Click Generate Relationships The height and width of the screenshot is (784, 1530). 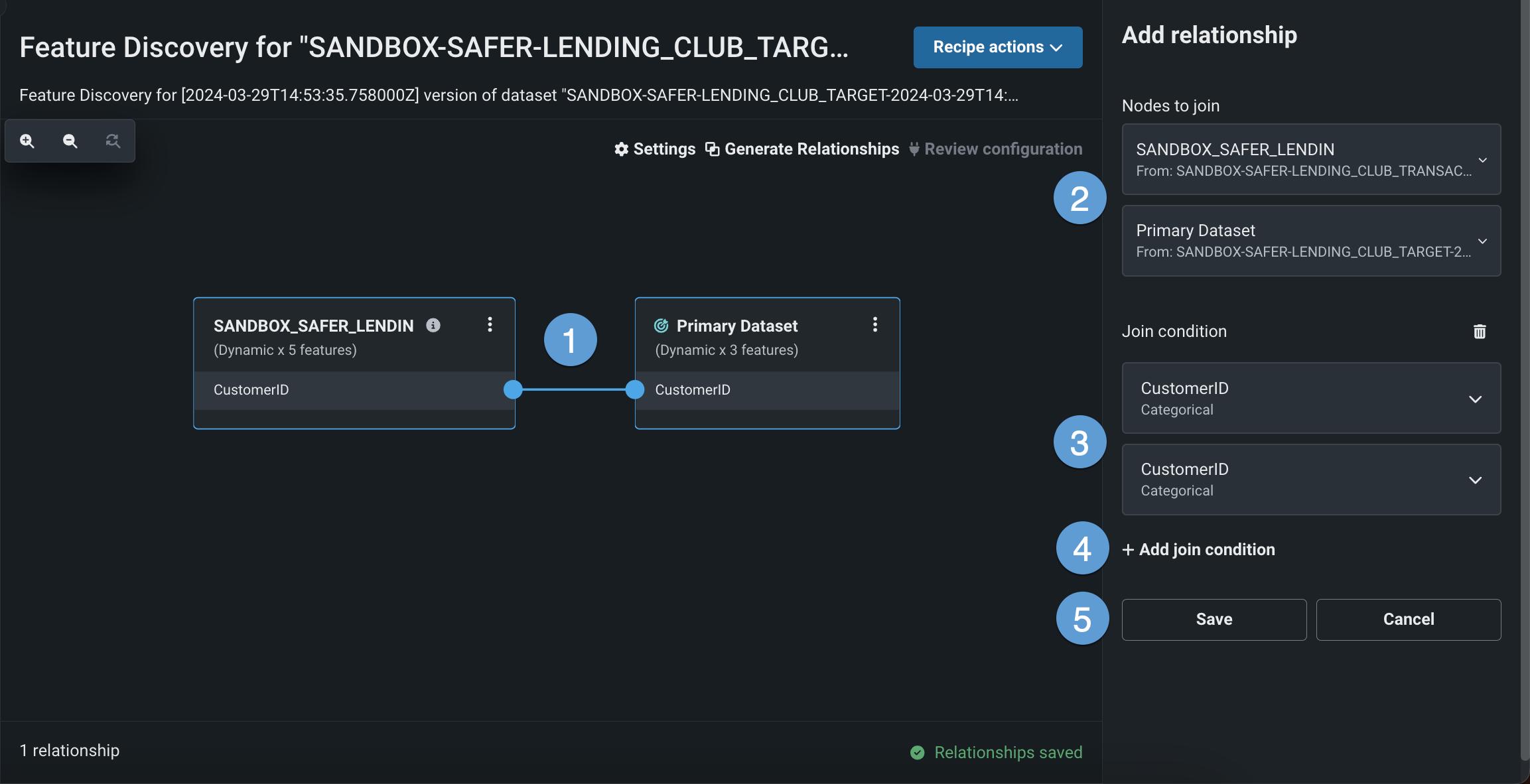point(802,149)
